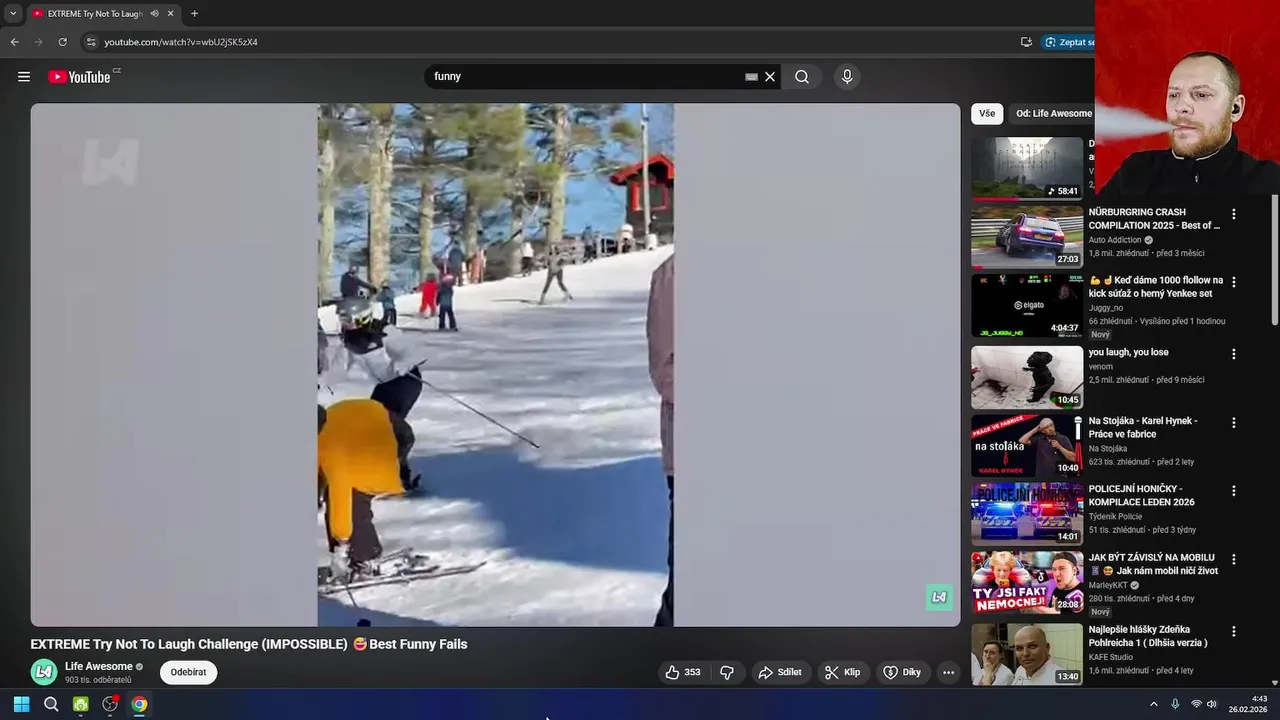This screenshot has width=1280, height=720.
Task: Open options menu for Najlepšie hlášky Zdeňka Pohlreicha
Action: pyautogui.click(x=1233, y=631)
